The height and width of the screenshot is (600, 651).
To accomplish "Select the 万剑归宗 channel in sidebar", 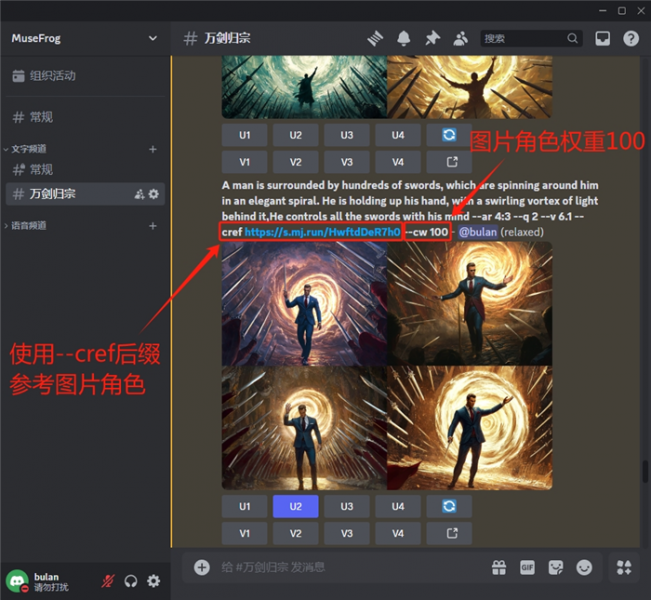I will click(85, 194).
